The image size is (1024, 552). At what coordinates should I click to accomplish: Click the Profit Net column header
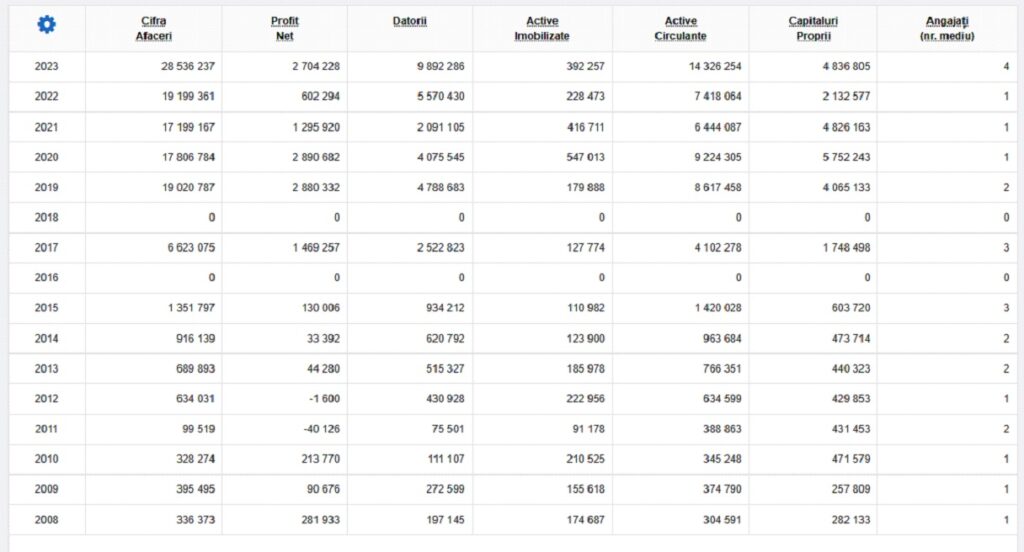click(284, 28)
